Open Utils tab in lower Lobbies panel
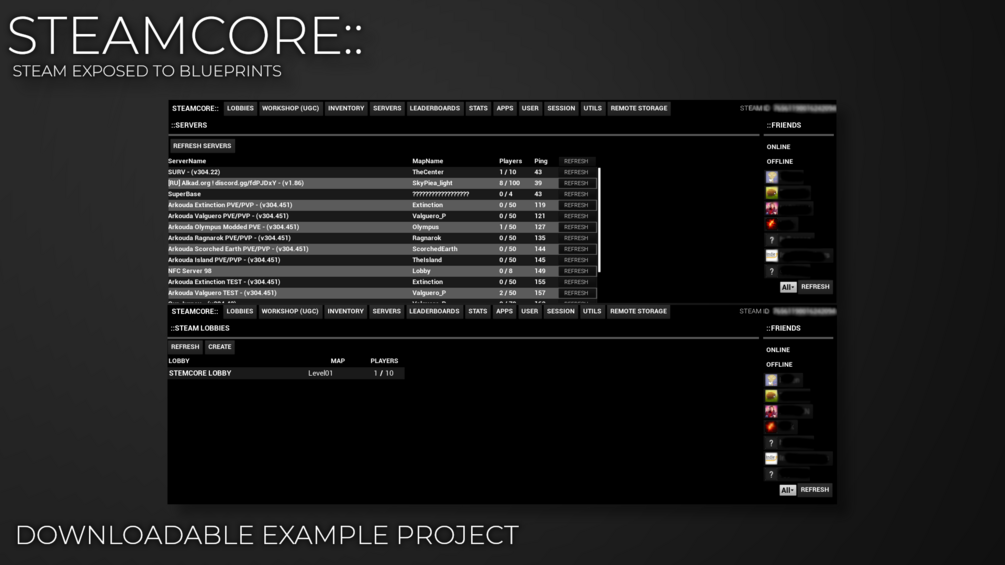Image resolution: width=1005 pixels, height=565 pixels. point(592,311)
